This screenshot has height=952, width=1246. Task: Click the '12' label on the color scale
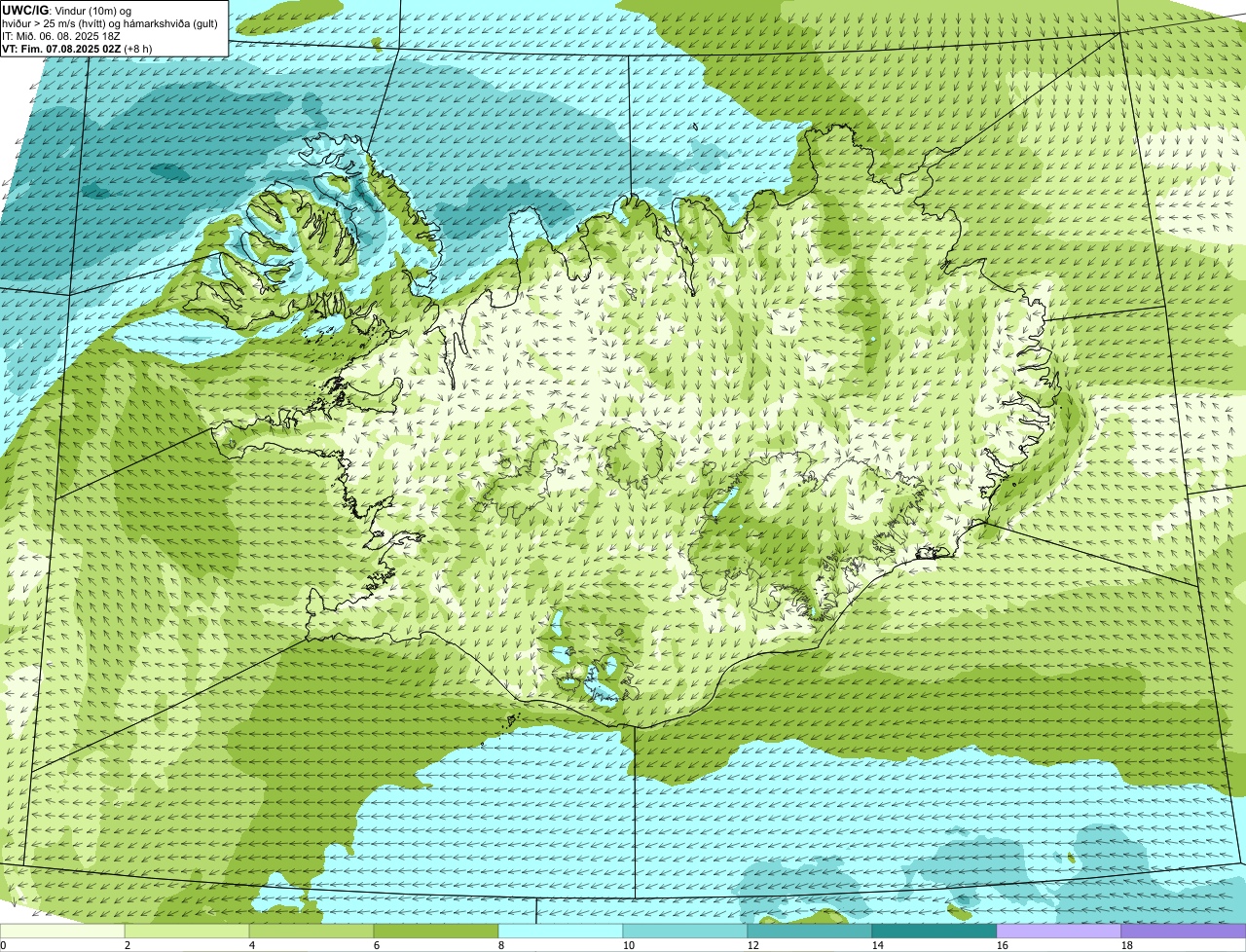point(752,945)
